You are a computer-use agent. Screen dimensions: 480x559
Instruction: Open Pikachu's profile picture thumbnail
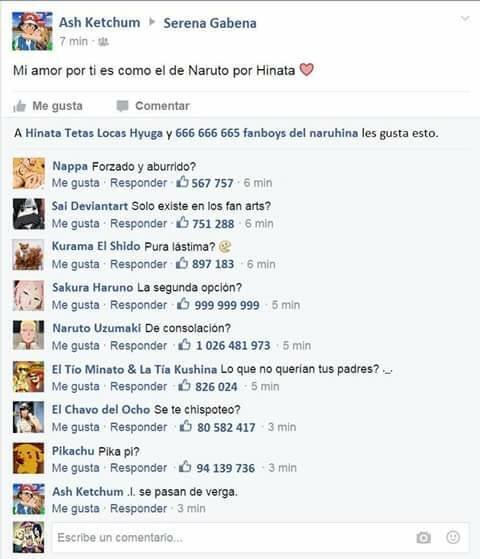(29, 458)
